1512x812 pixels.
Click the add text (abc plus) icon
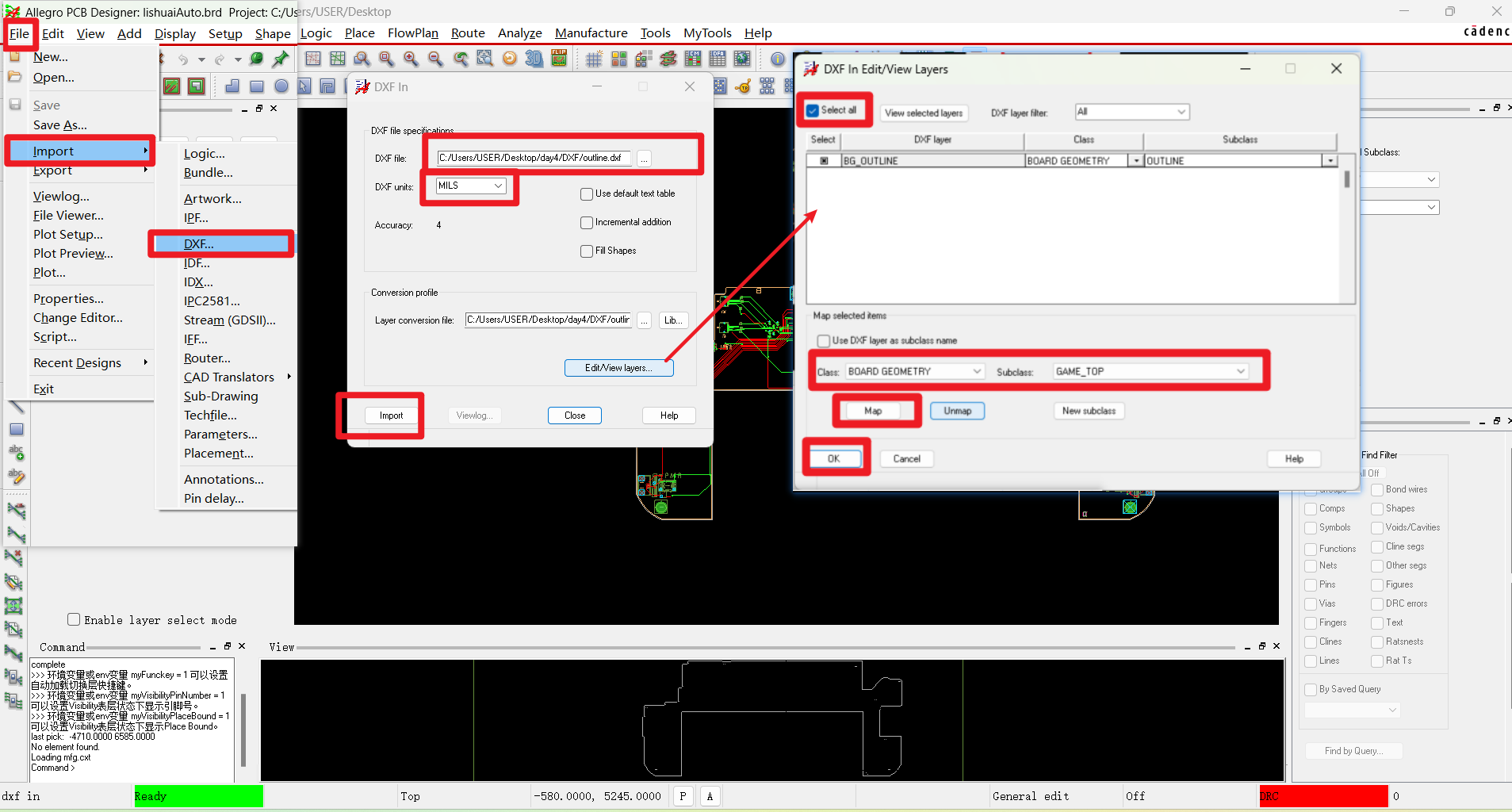[16, 452]
